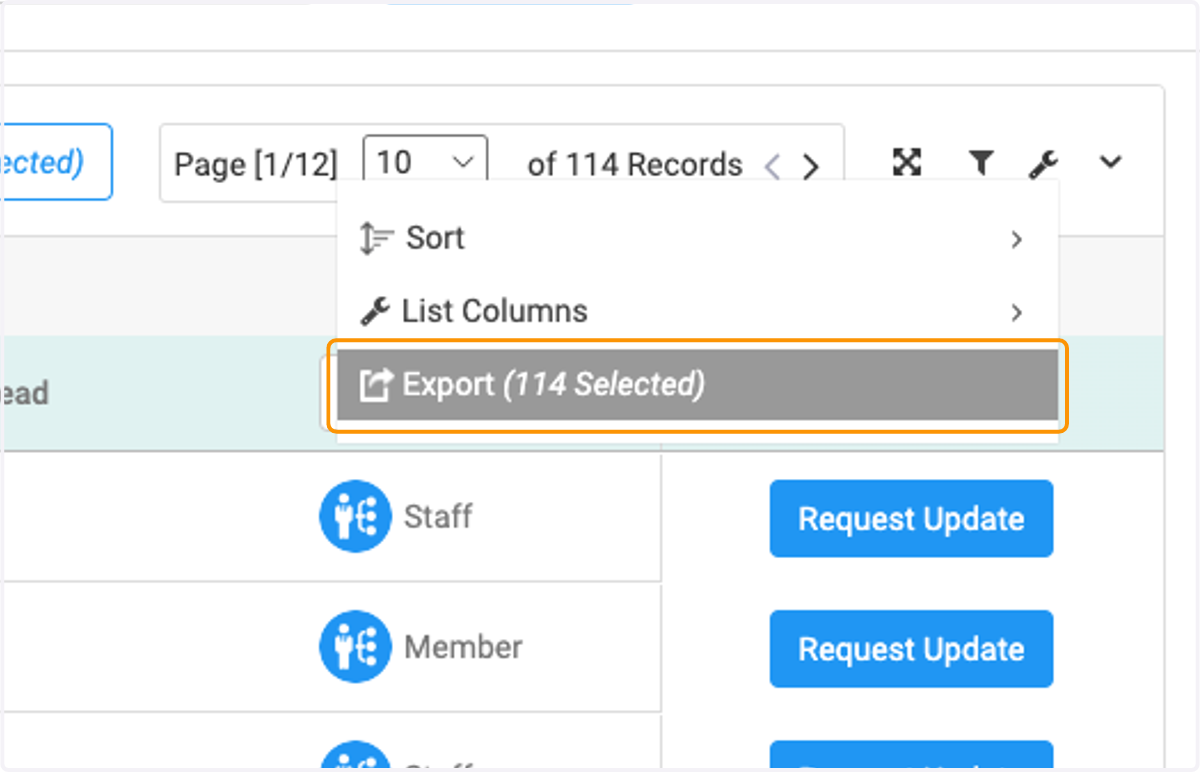1200x772 pixels.
Task: Choose Export (114 Selected)
Action: [697, 385]
